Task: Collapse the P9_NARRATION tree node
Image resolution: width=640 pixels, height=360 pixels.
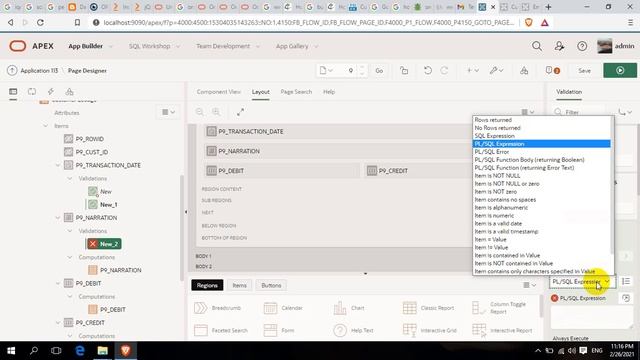Action: [x=58, y=218]
